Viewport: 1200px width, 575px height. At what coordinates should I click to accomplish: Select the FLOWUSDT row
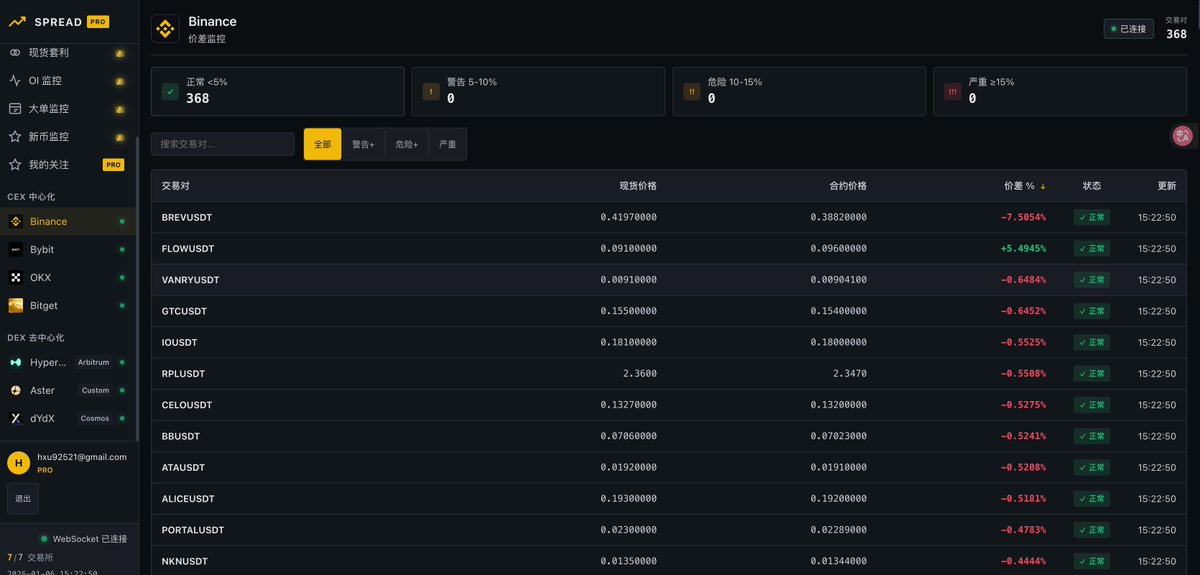click(x=669, y=248)
